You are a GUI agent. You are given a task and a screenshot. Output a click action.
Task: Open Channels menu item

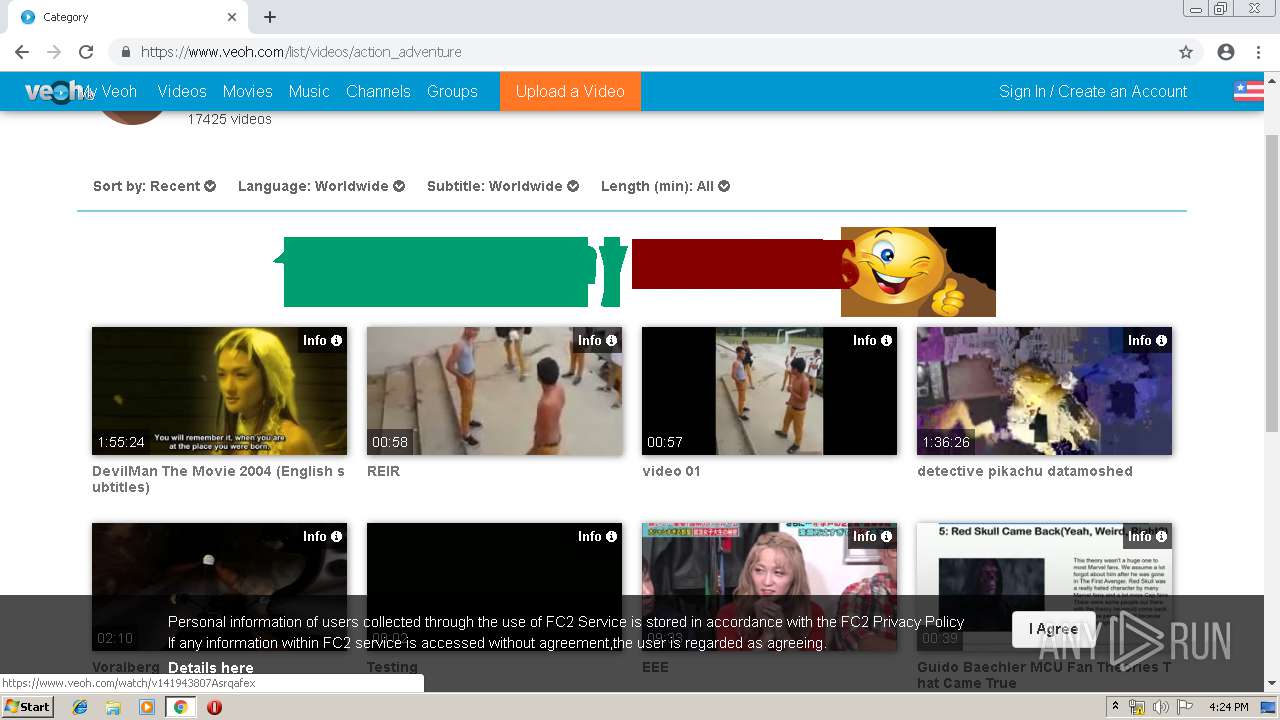point(378,91)
